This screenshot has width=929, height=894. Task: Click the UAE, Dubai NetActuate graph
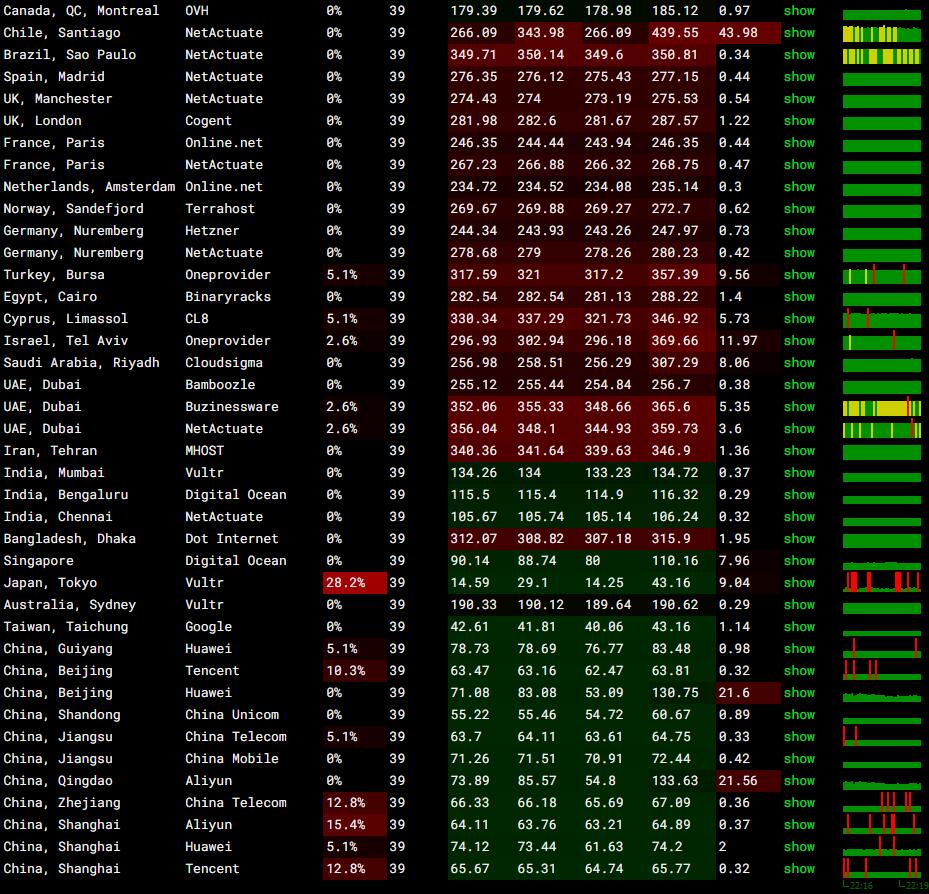click(x=881, y=429)
